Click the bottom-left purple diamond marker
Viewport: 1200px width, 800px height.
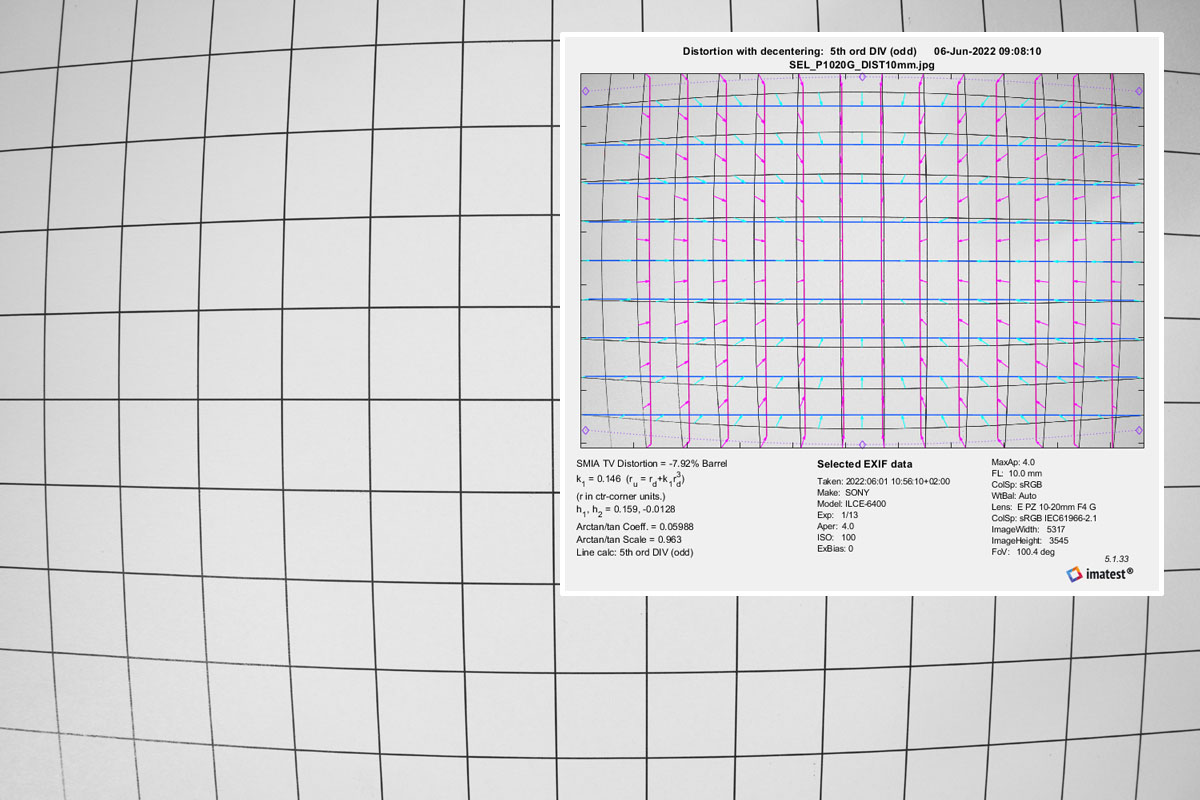[x=586, y=430]
